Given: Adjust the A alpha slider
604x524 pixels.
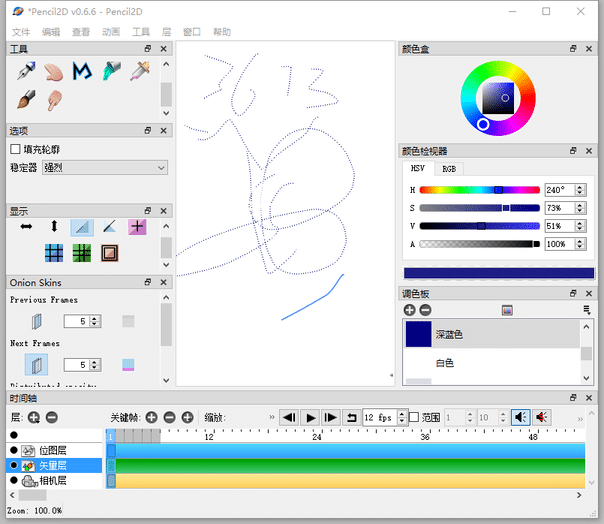Looking at the screenshot, I should [x=480, y=244].
